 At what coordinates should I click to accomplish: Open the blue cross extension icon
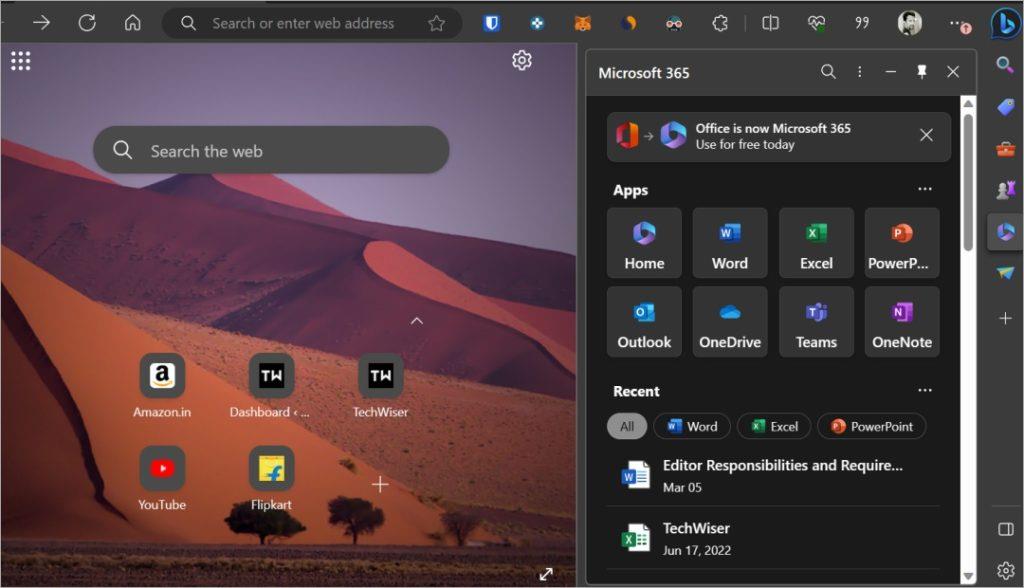(537, 24)
